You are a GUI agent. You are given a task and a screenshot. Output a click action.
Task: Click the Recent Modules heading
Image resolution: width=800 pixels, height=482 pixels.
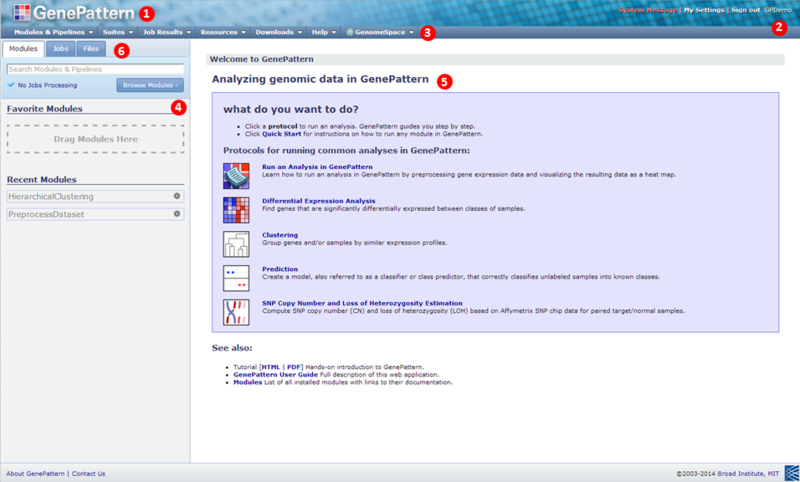click(x=41, y=180)
